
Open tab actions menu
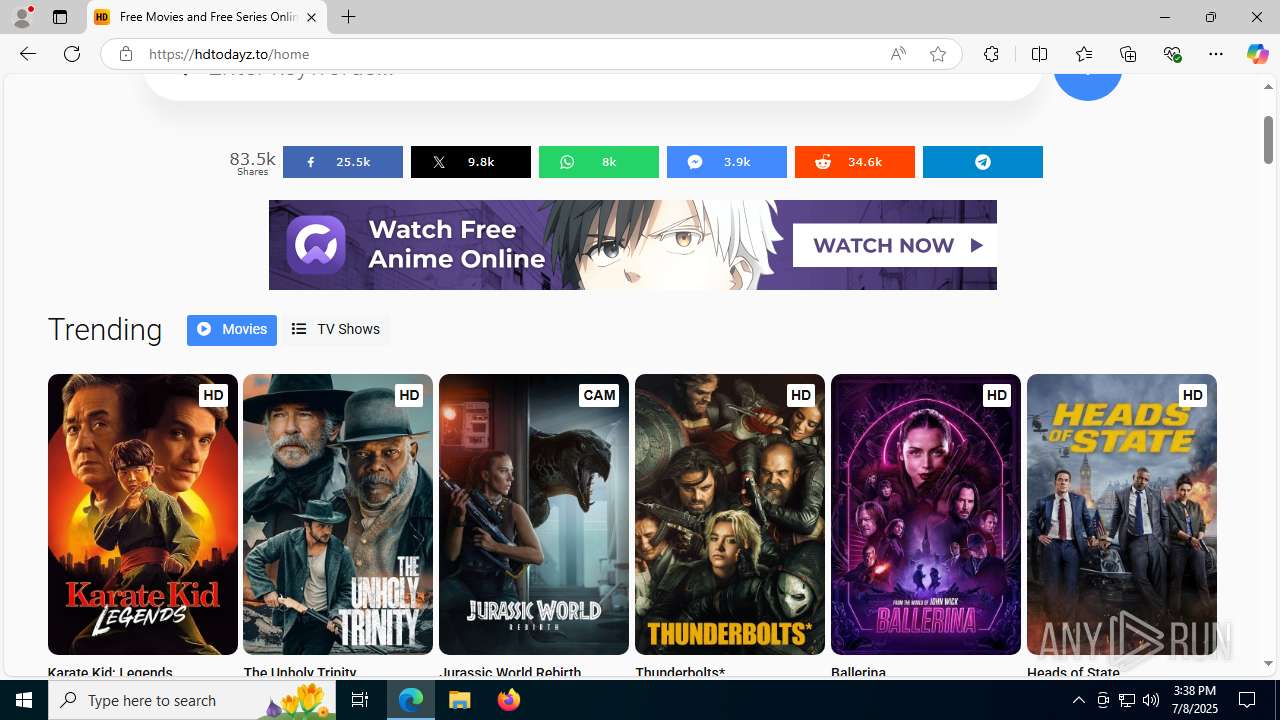pos(60,17)
